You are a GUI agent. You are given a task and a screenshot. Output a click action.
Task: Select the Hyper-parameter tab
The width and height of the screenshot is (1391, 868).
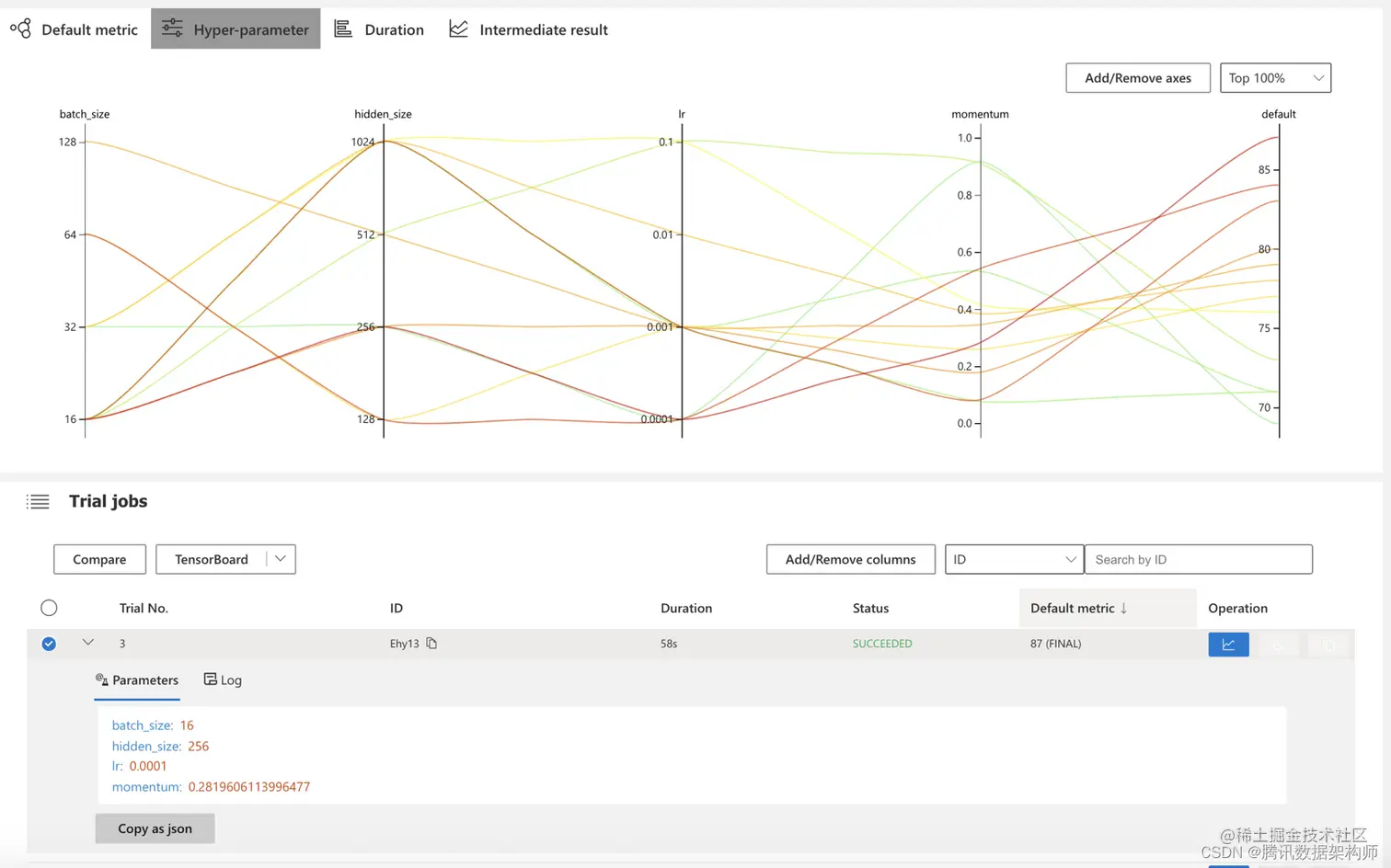(236, 29)
